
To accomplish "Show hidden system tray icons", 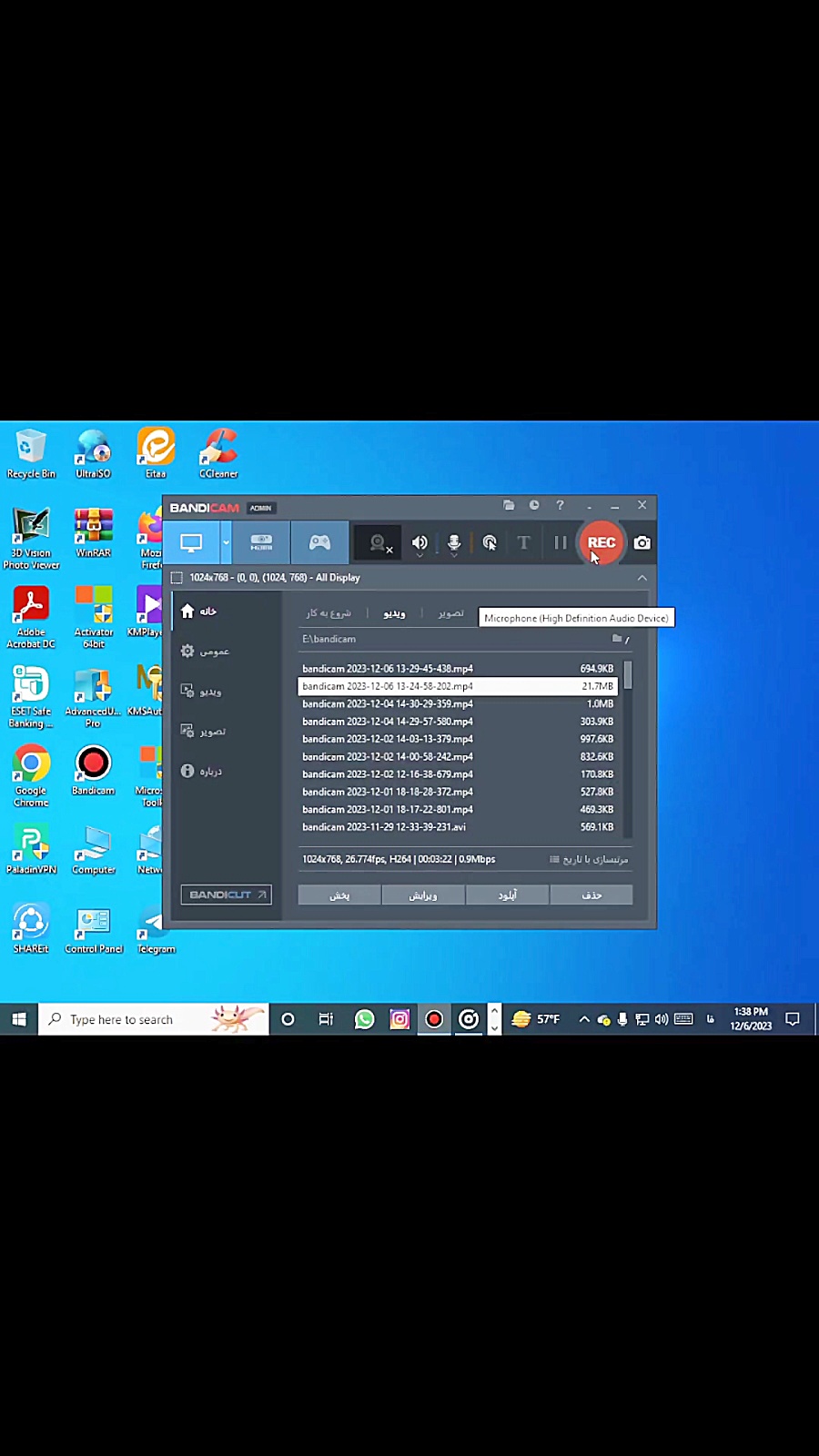I will pyautogui.click(x=583, y=1019).
